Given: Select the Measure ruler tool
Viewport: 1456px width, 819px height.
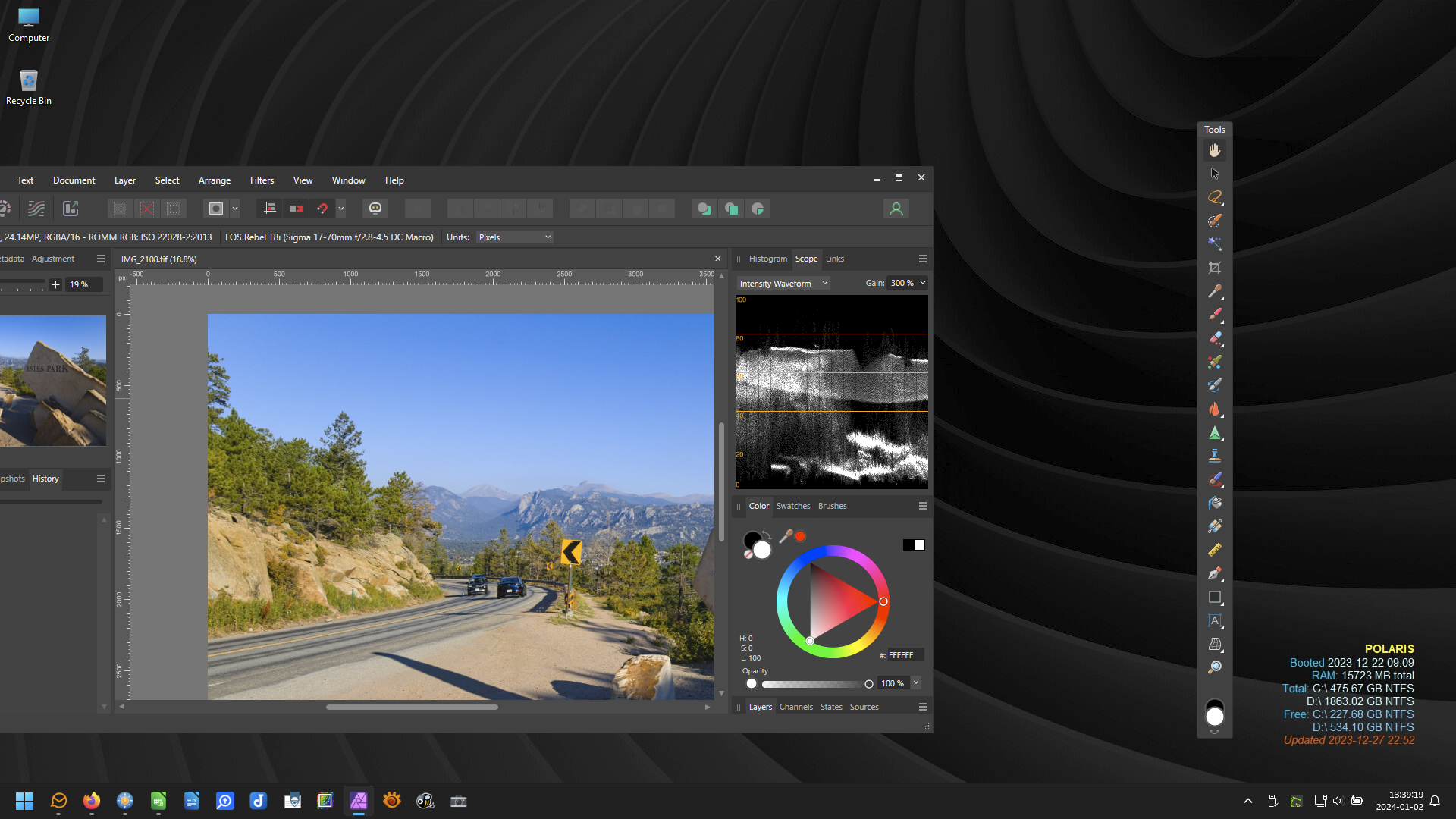Looking at the screenshot, I should 1214,550.
